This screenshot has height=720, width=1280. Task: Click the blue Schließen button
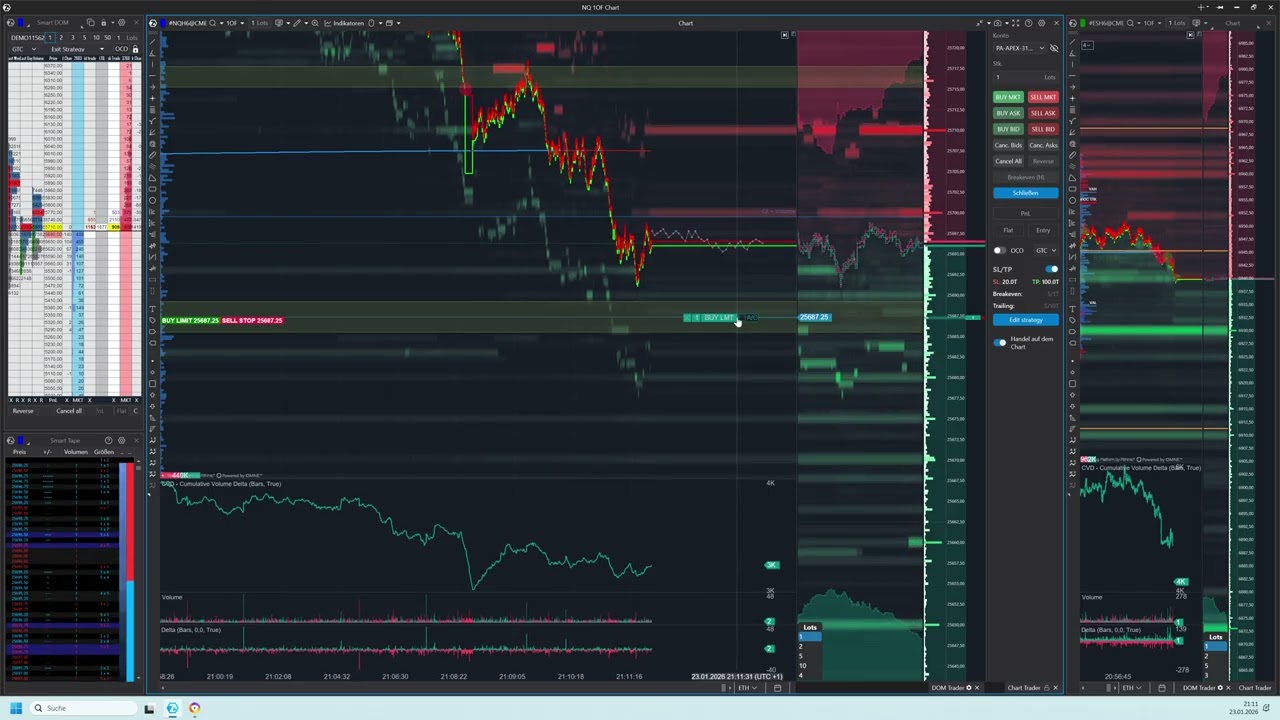pos(1026,193)
